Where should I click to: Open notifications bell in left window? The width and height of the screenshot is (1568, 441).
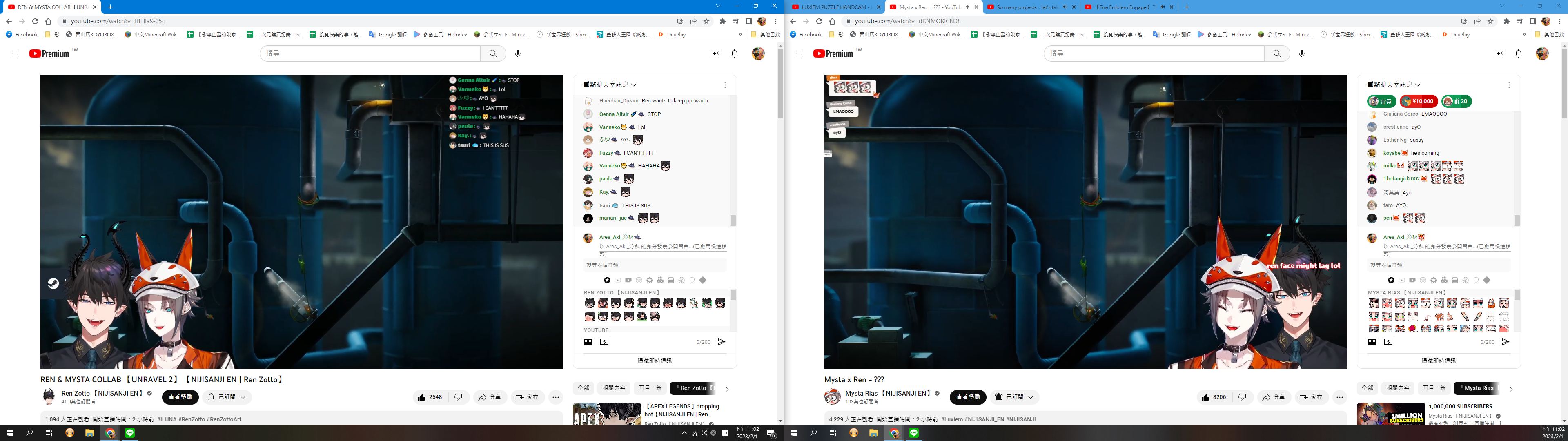coord(734,53)
